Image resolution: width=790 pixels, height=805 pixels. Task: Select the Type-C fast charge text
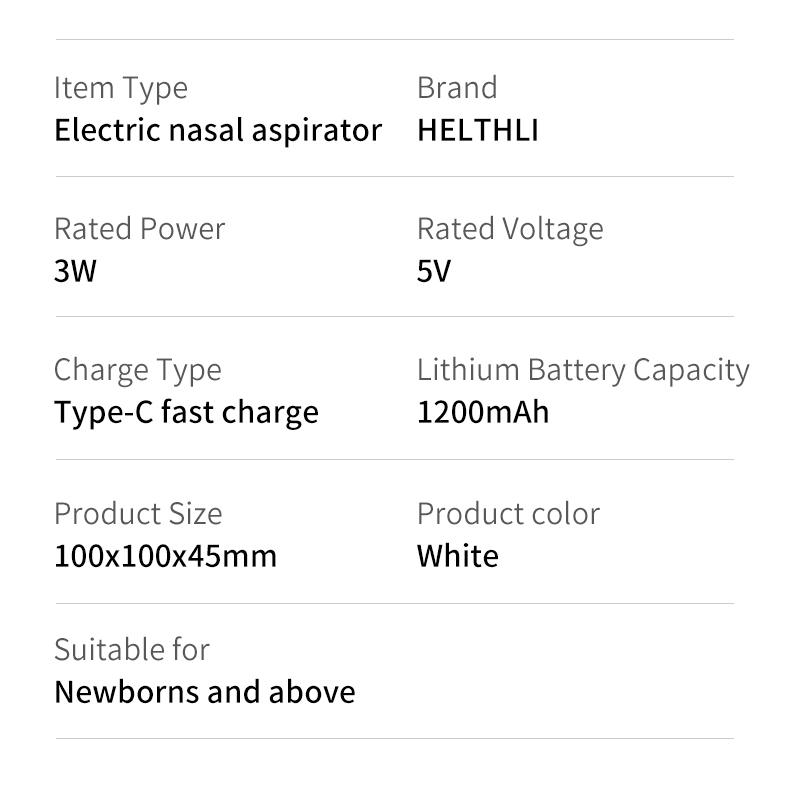pyautogui.click(x=186, y=413)
